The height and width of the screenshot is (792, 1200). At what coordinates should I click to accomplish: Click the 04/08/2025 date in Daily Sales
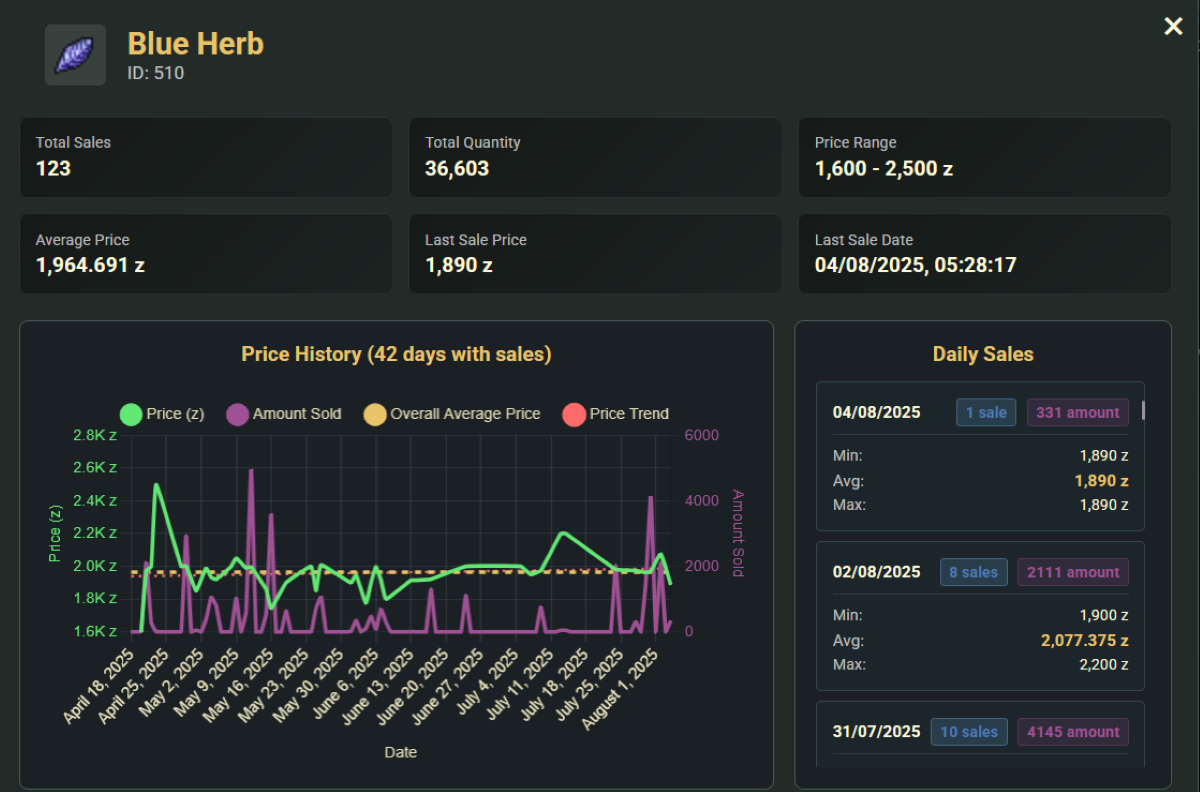(877, 412)
